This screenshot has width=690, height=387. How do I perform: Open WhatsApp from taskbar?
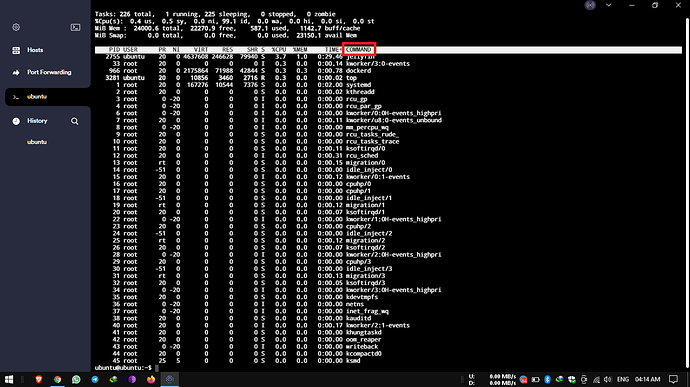[76, 380]
